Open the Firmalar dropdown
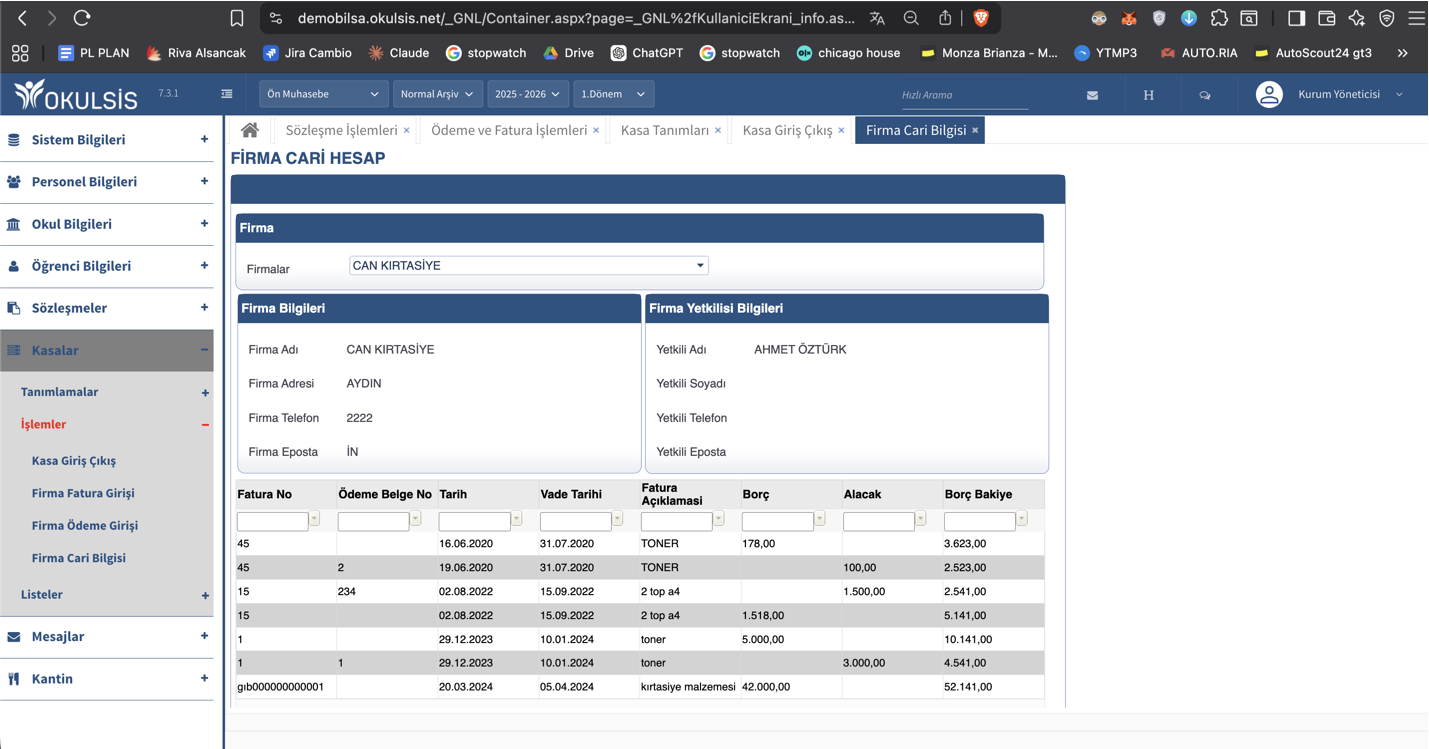Image resolution: width=1429 pixels, height=749 pixels. 528,266
